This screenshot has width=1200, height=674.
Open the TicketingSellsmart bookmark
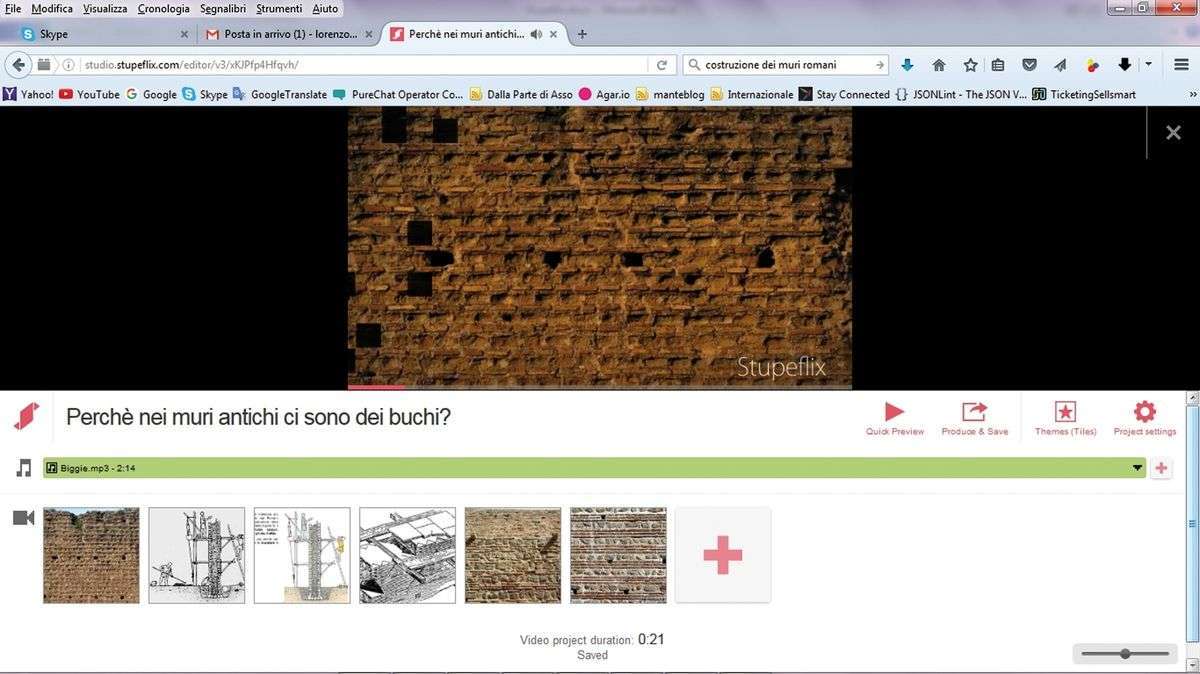(x=1084, y=94)
